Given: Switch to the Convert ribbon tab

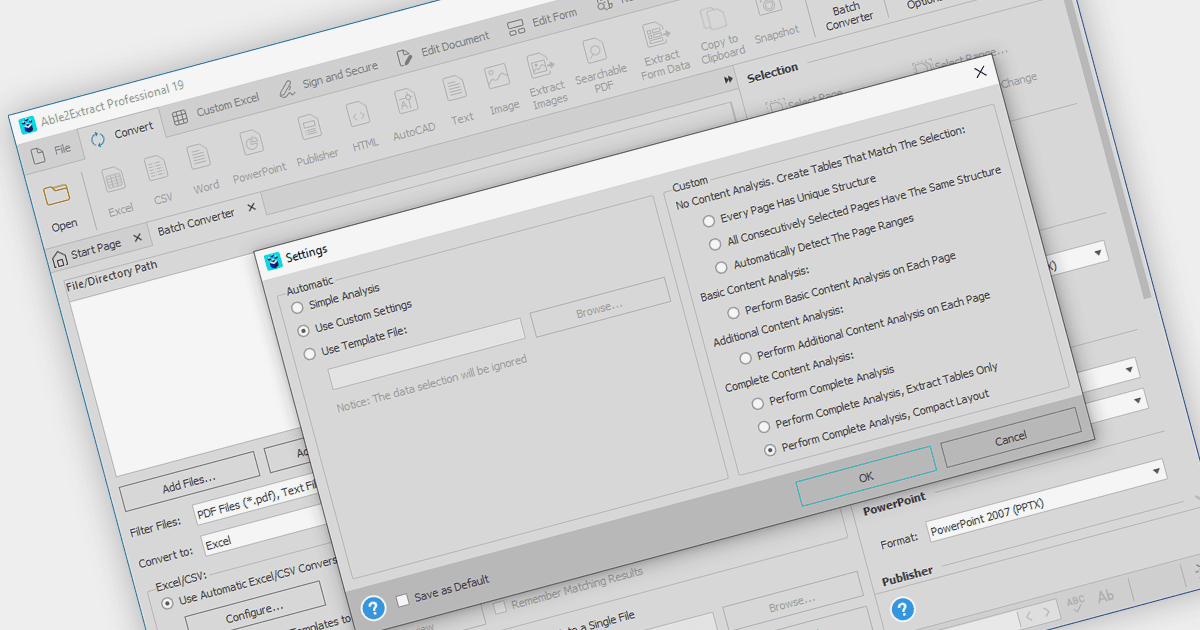Looking at the screenshot, I should [x=123, y=134].
